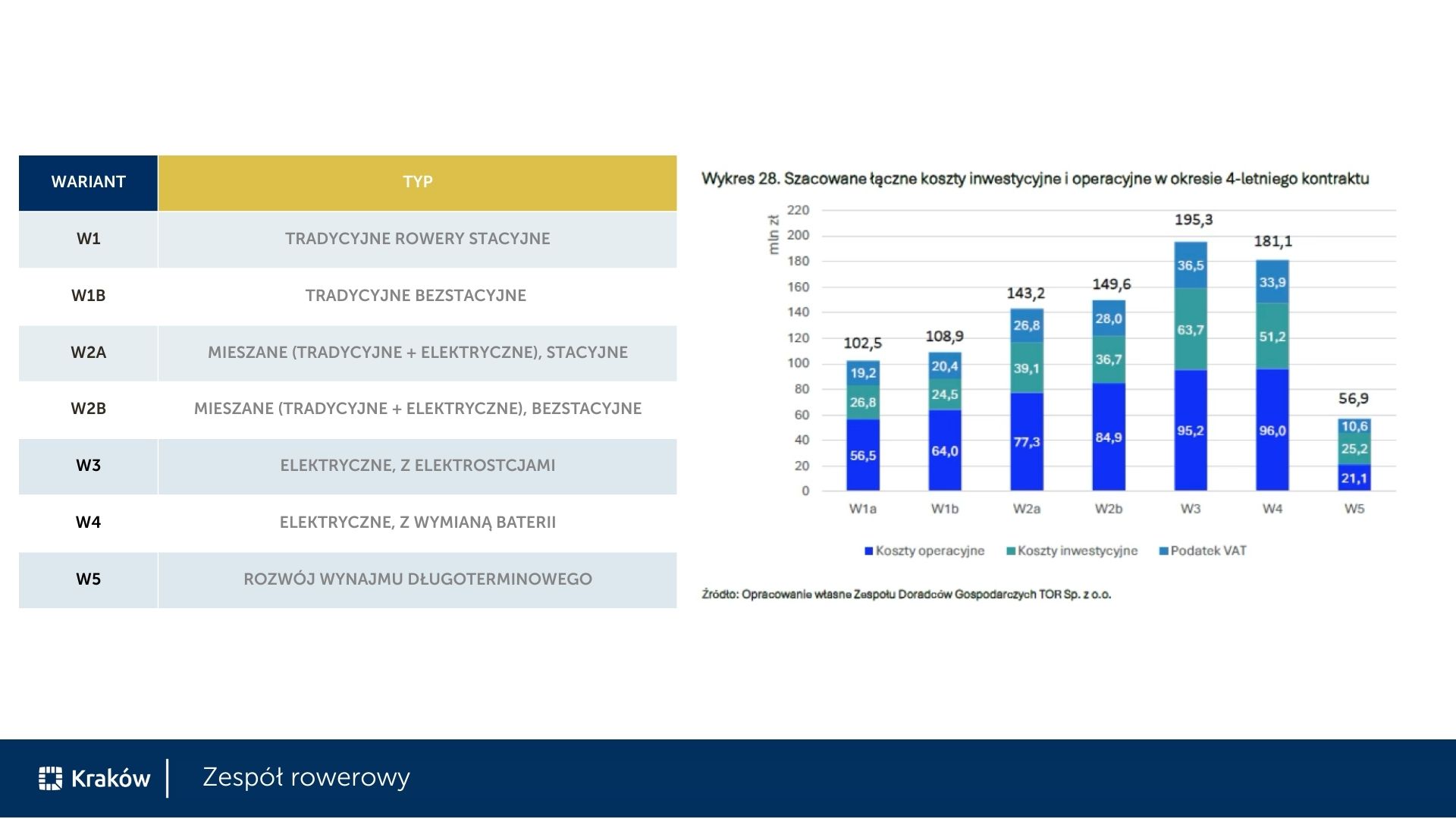Select the WARIANT table header cell
Image resolution: width=1456 pixels, height=819 pixels.
(x=88, y=182)
